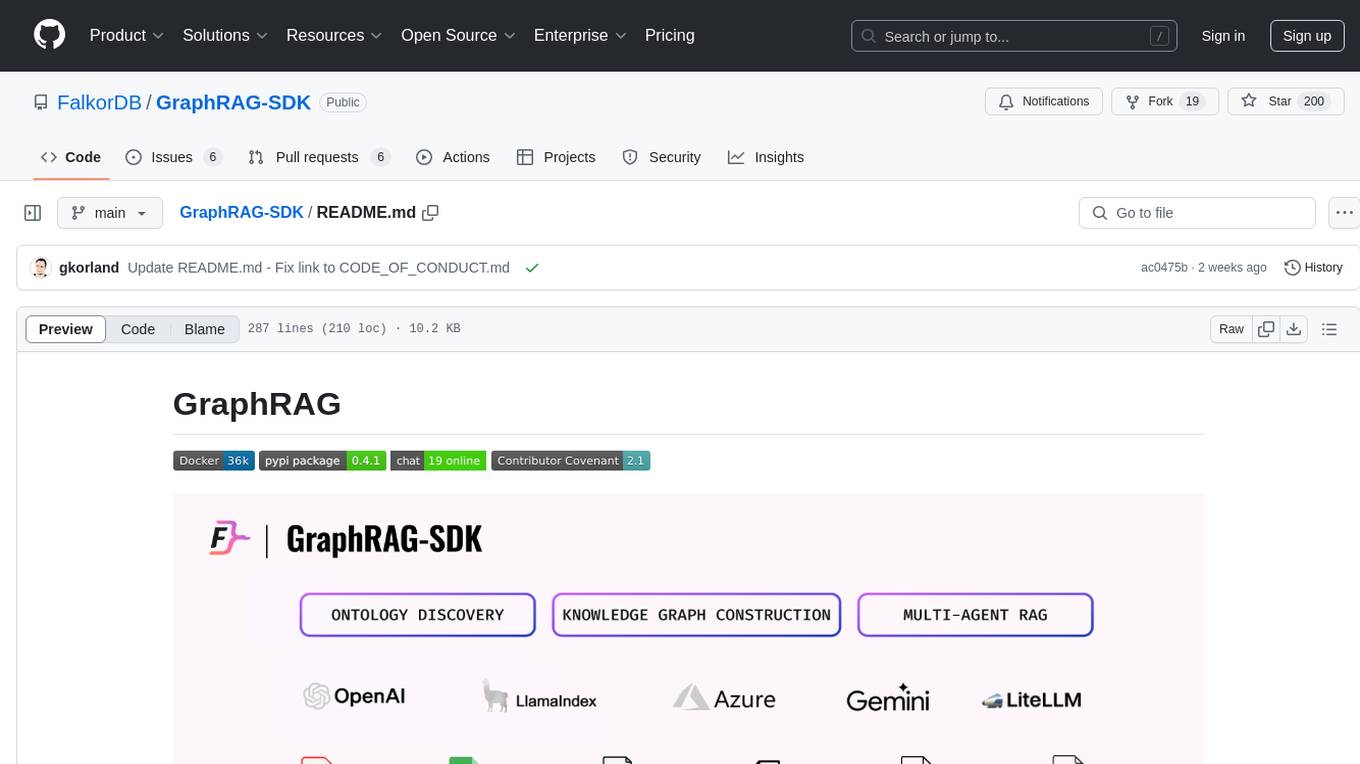Open the FalkorDB owner link

pos(99,102)
